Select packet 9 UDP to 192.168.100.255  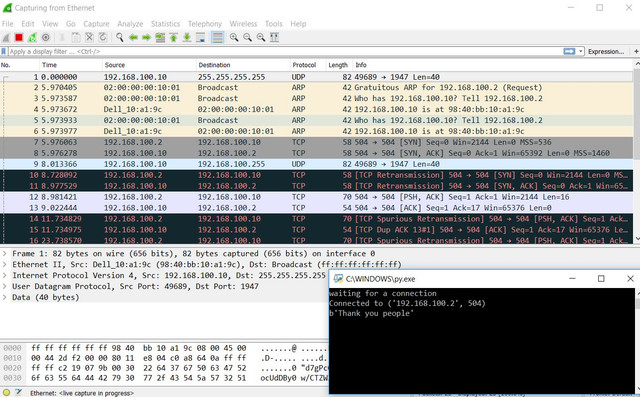point(317,164)
